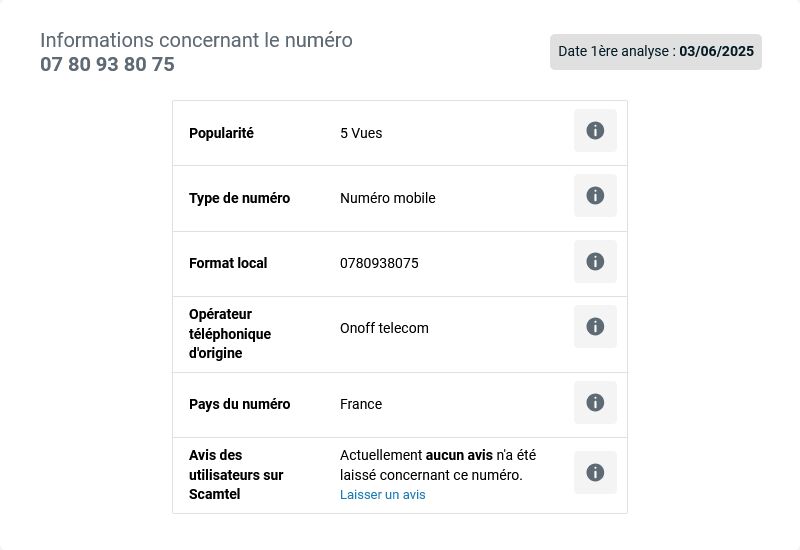Select the Numéro mobile value text
800x550 pixels.
(388, 198)
